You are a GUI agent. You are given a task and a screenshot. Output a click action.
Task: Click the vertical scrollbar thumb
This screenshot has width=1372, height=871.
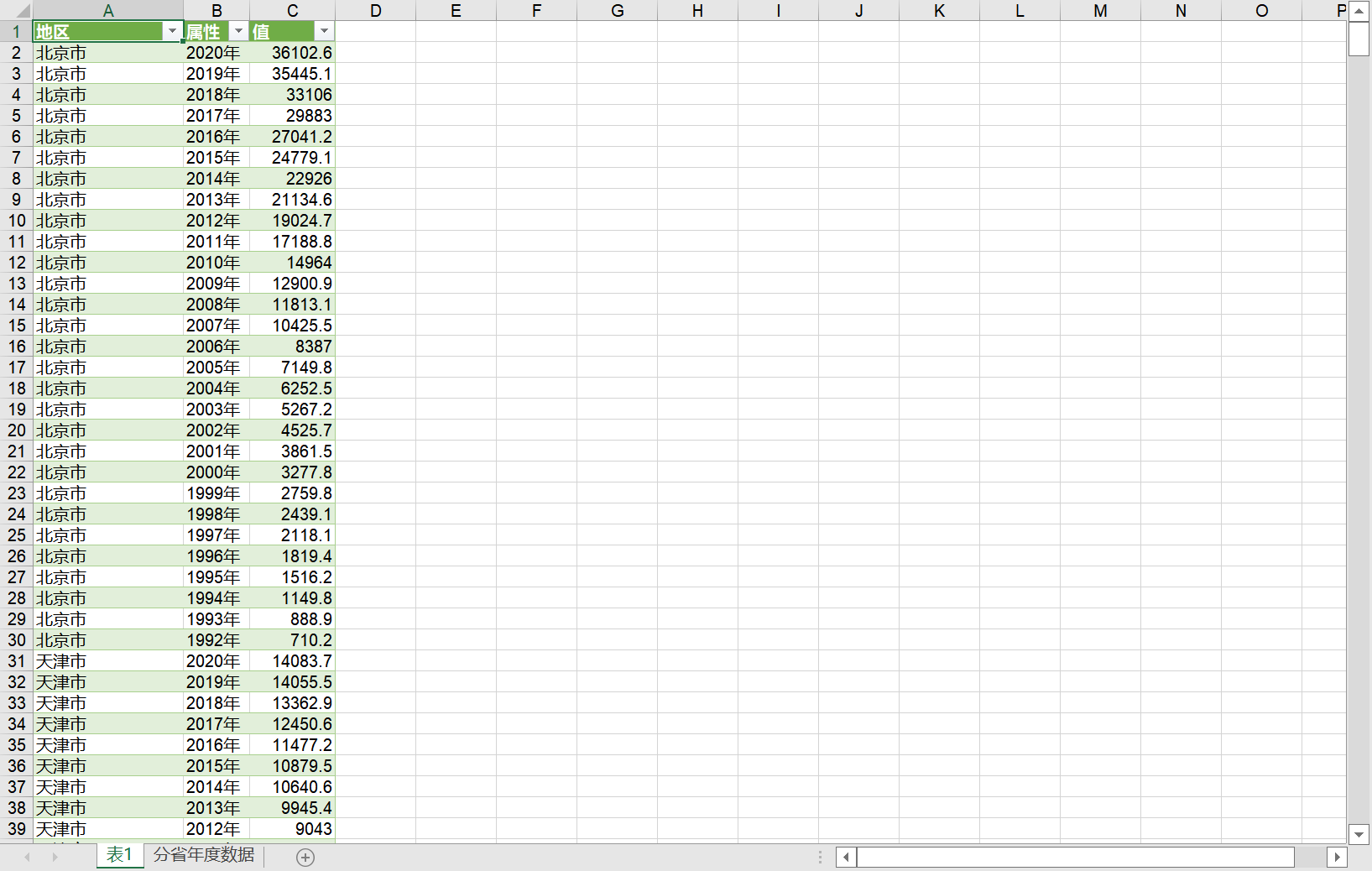(1359, 39)
